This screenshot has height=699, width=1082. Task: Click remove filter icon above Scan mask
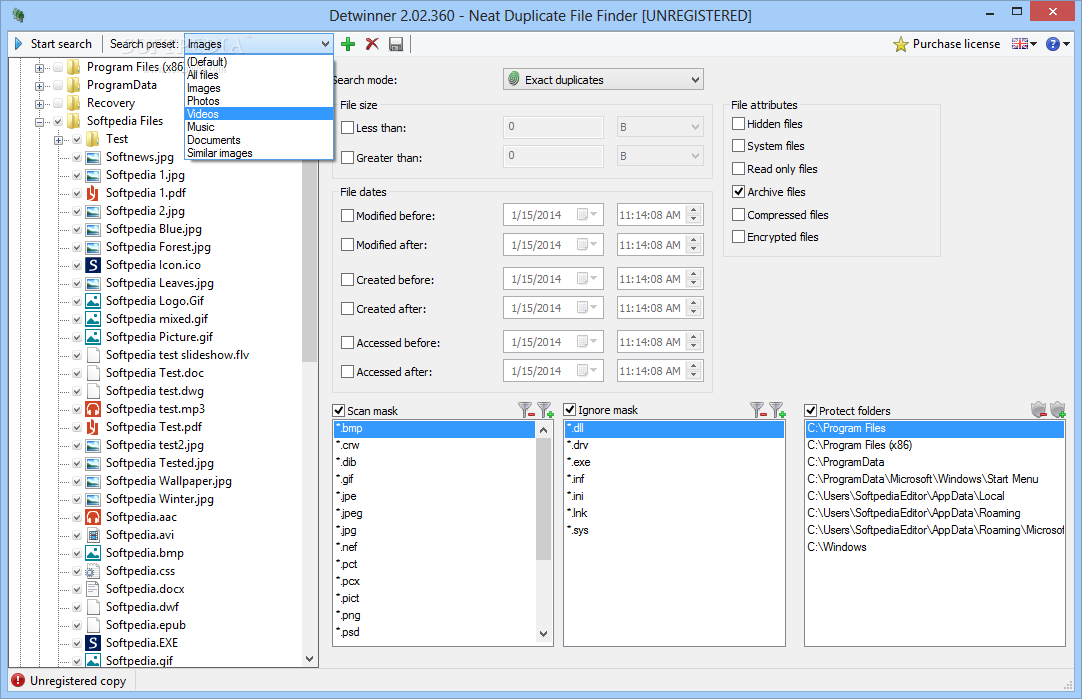pos(526,411)
